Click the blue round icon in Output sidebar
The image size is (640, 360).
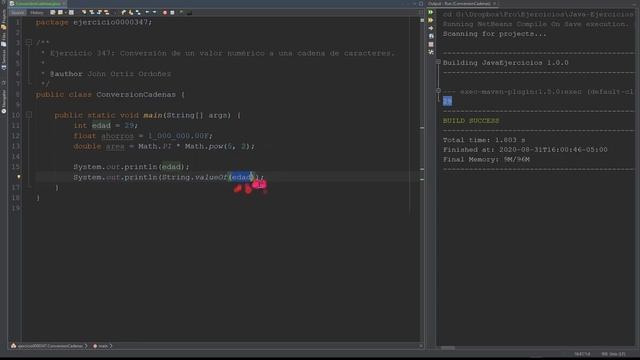(x=431, y=36)
